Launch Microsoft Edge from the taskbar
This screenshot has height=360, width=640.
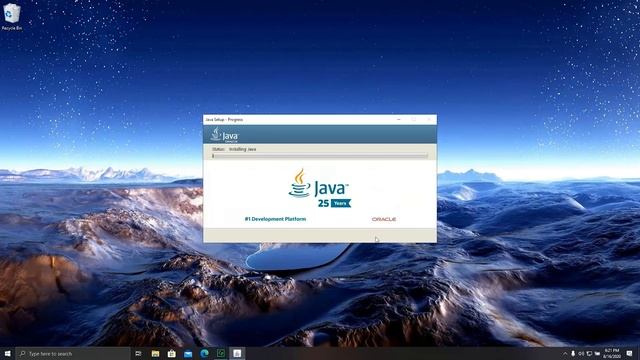pyautogui.click(x=204, y=353)
